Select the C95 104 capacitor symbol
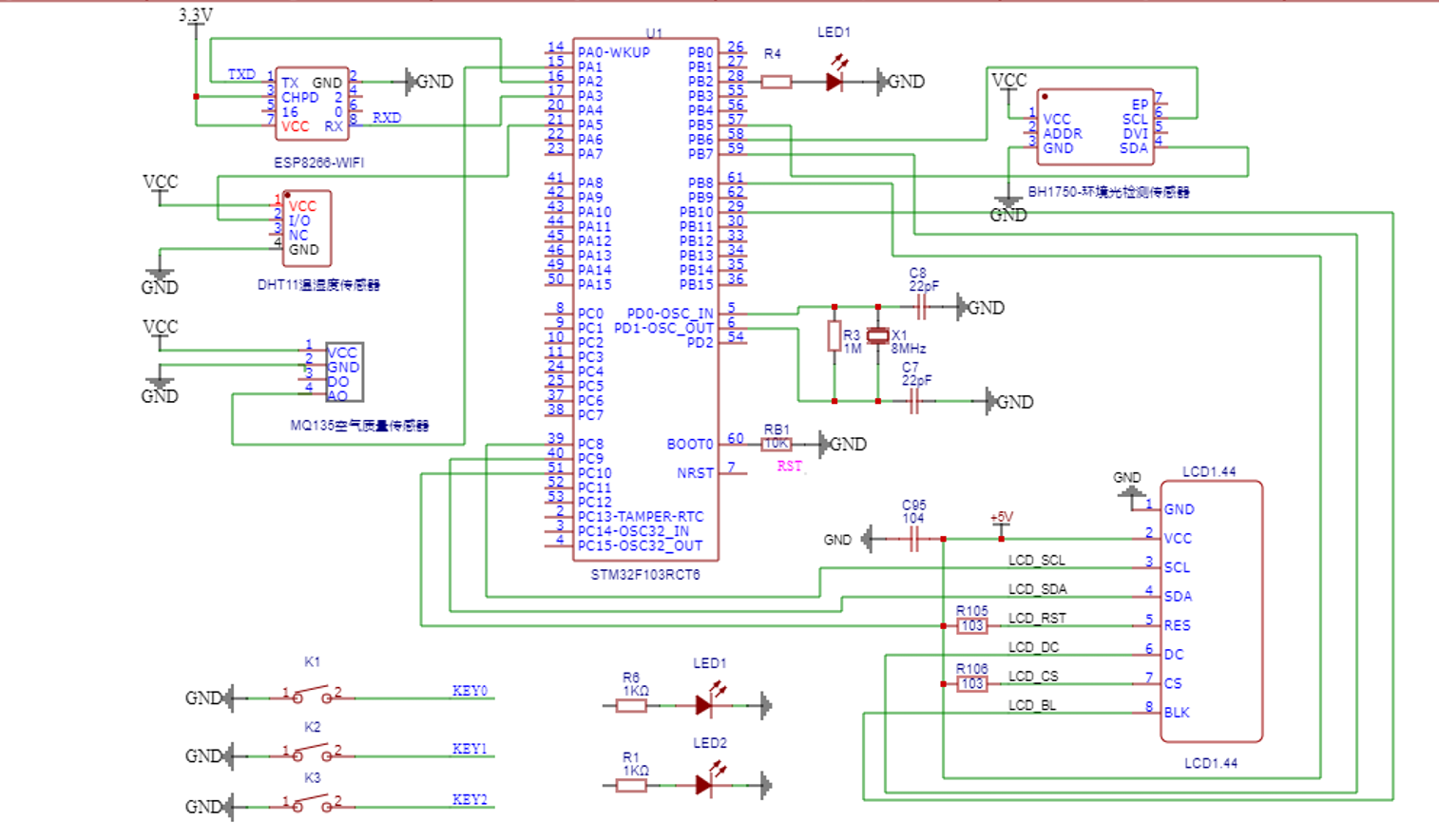The height and width of the screenshot is (840, 1439). coord(913,540)
